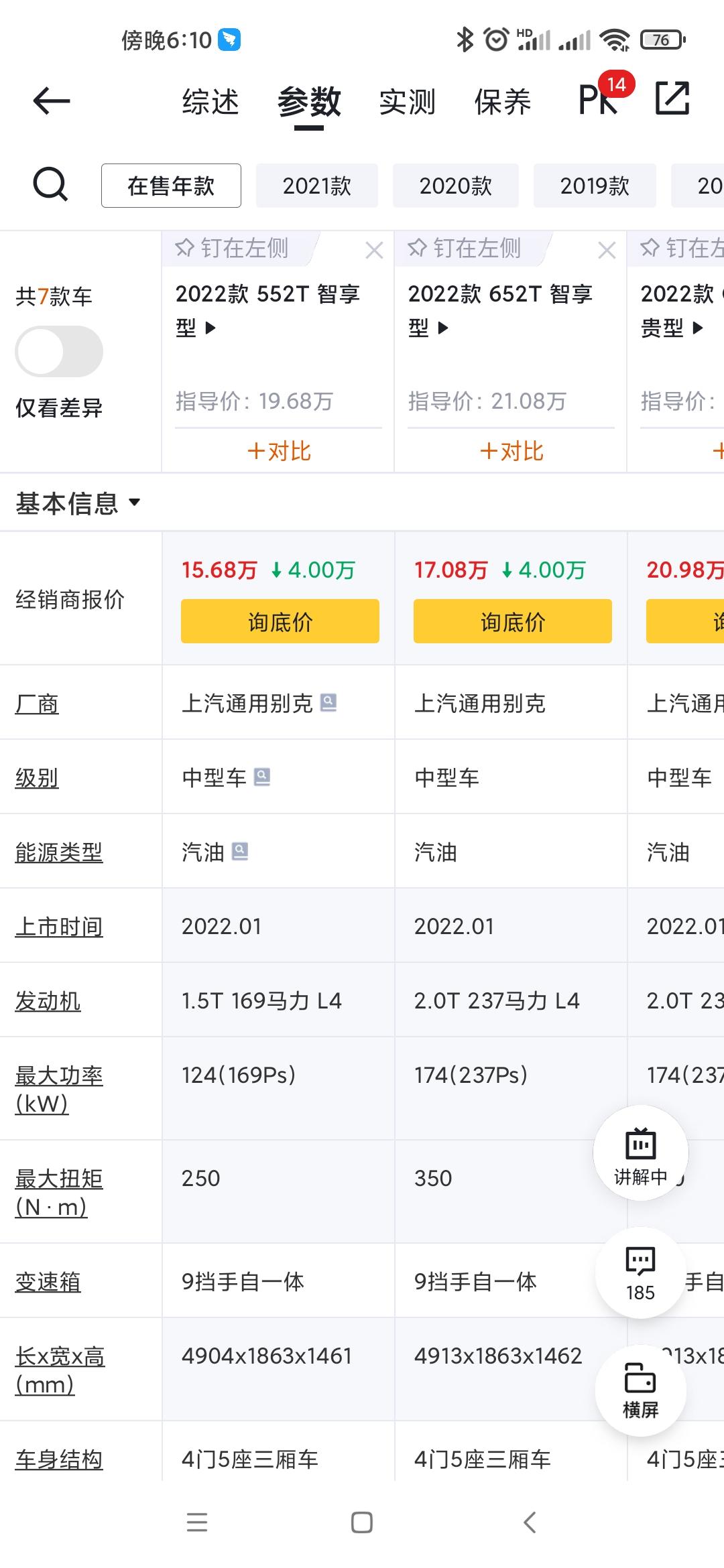This screenshot has height=1568, width=724.
Task: Remove the 652T 智享型 column with X
Action: point(607,250)
